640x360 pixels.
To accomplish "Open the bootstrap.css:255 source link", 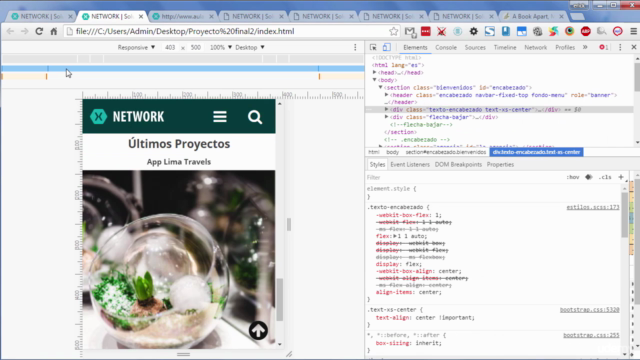I will click(x=591, y=335).
